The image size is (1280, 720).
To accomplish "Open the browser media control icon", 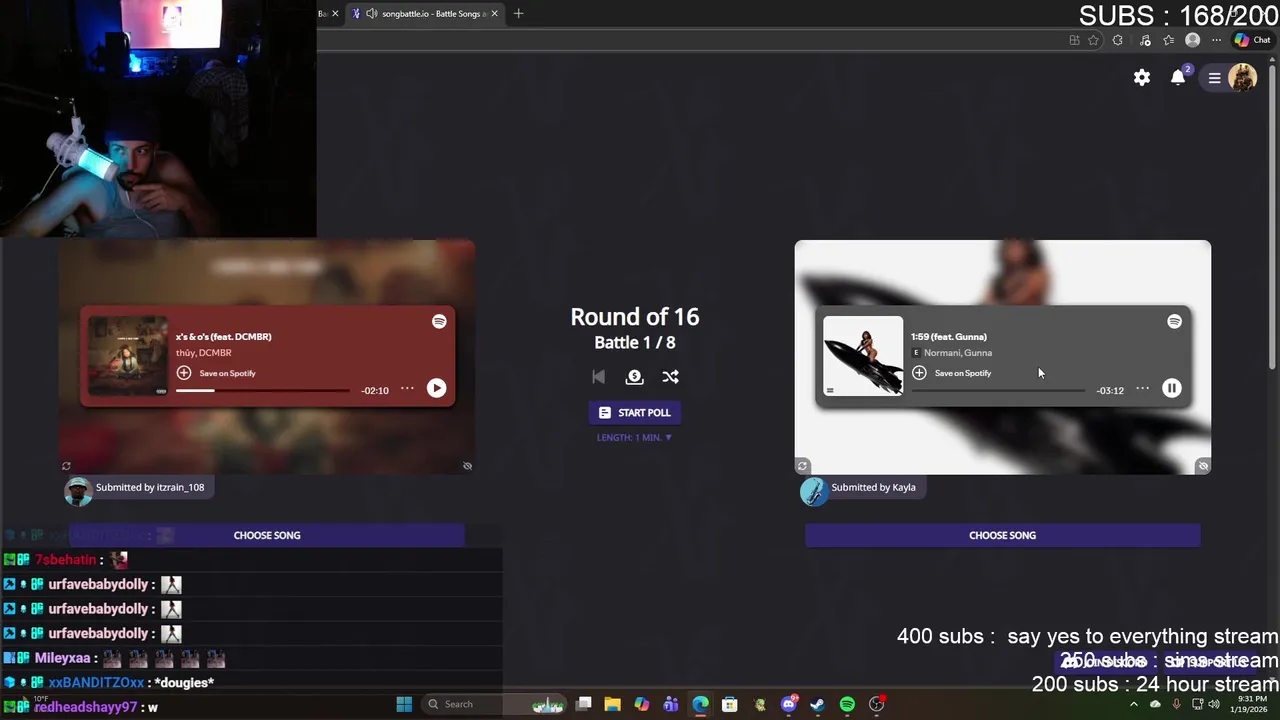I will (1144, 40).
